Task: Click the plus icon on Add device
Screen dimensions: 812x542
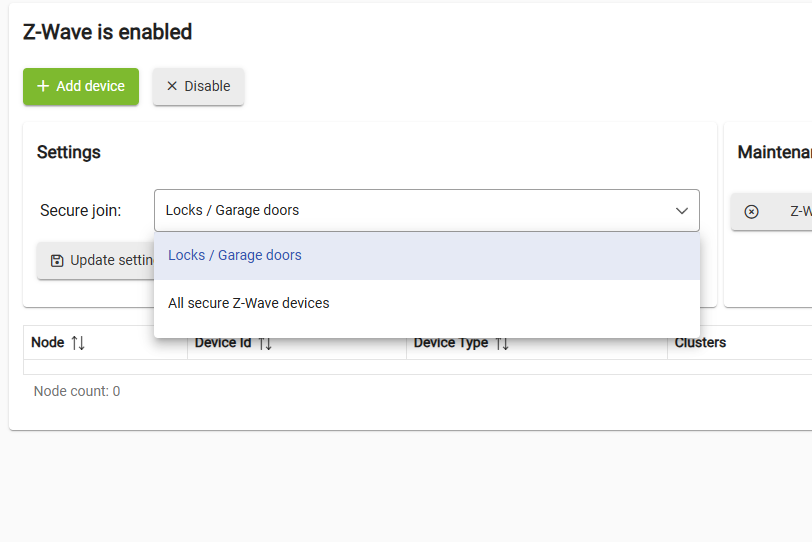Action: pos(43,86)
